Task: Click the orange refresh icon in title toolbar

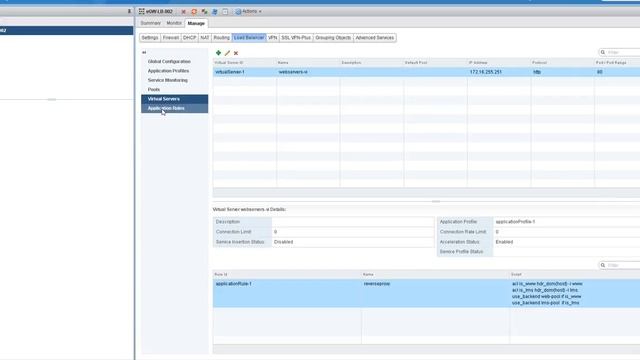Action: pyautogui.click(x=194, y=12)
